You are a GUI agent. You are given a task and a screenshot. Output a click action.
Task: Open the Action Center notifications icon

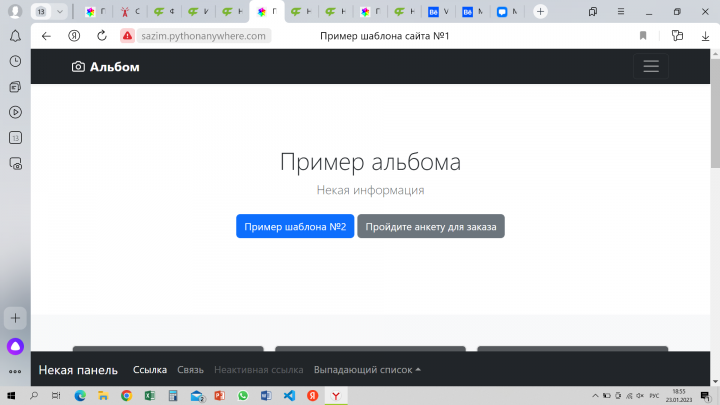[706, 396]
